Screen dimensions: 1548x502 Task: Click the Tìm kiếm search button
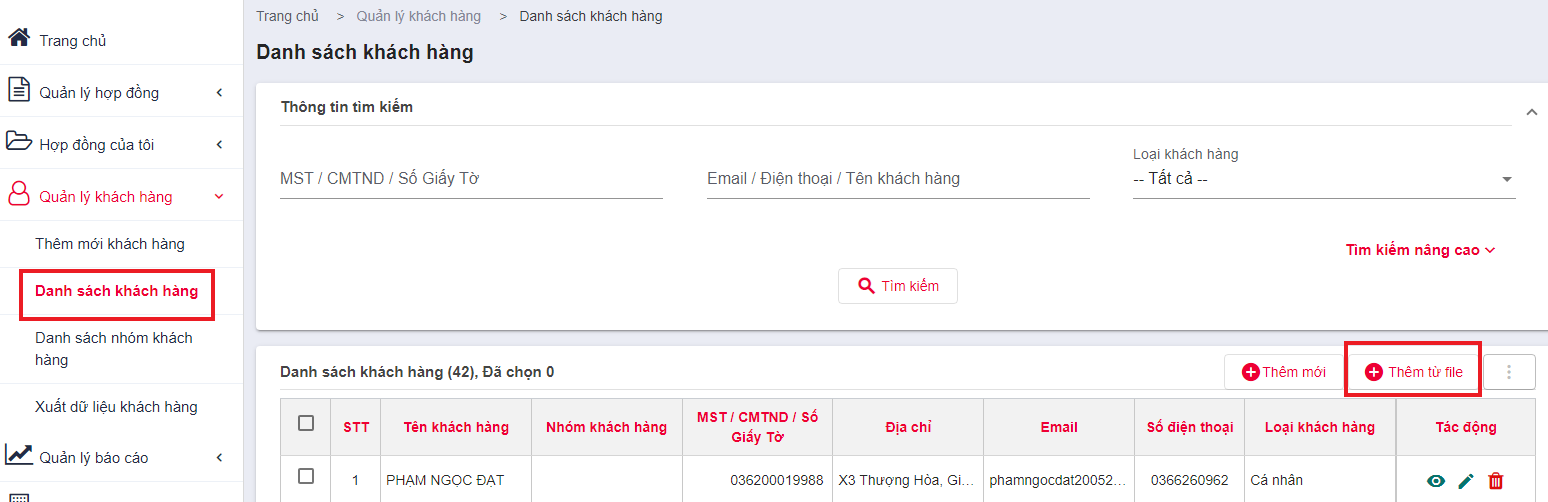click(x=898, y=286)
